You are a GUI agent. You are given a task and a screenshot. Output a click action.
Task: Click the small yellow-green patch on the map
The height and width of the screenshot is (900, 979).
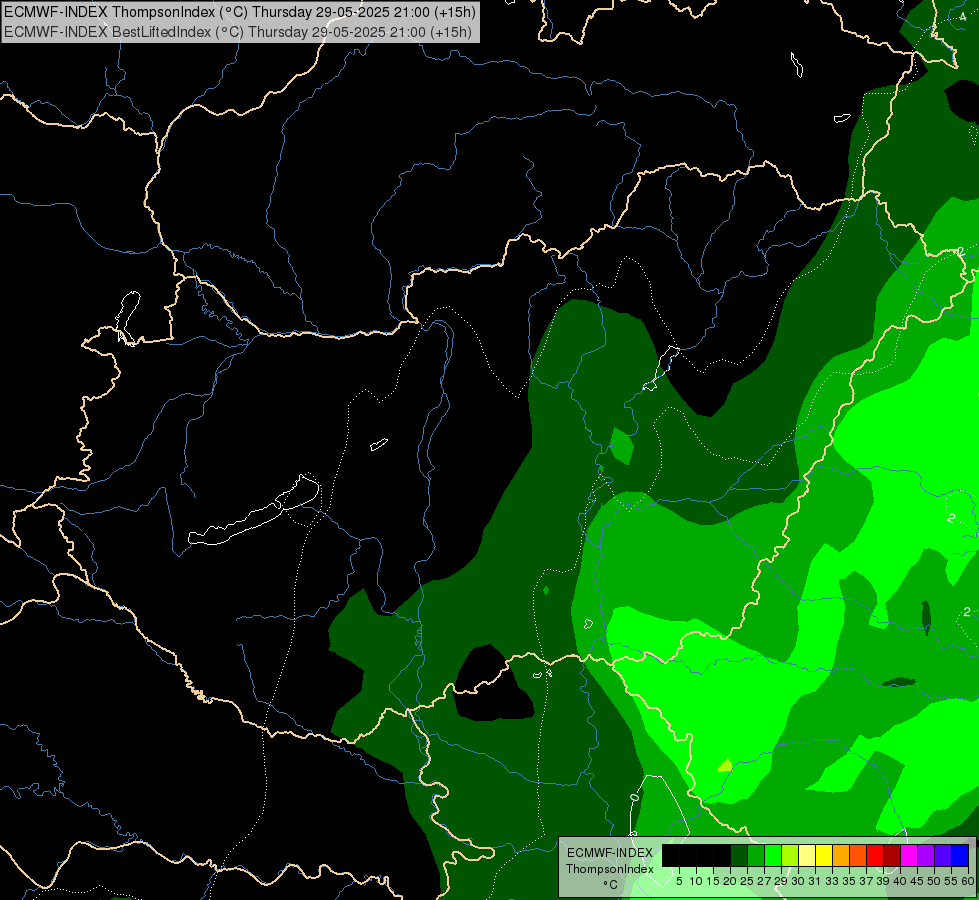pyautogui.click(x=725, y=765)
